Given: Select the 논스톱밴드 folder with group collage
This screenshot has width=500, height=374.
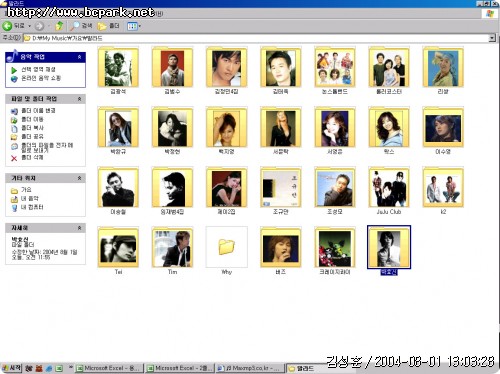Looking at the screenshot, I should (335, 71).
